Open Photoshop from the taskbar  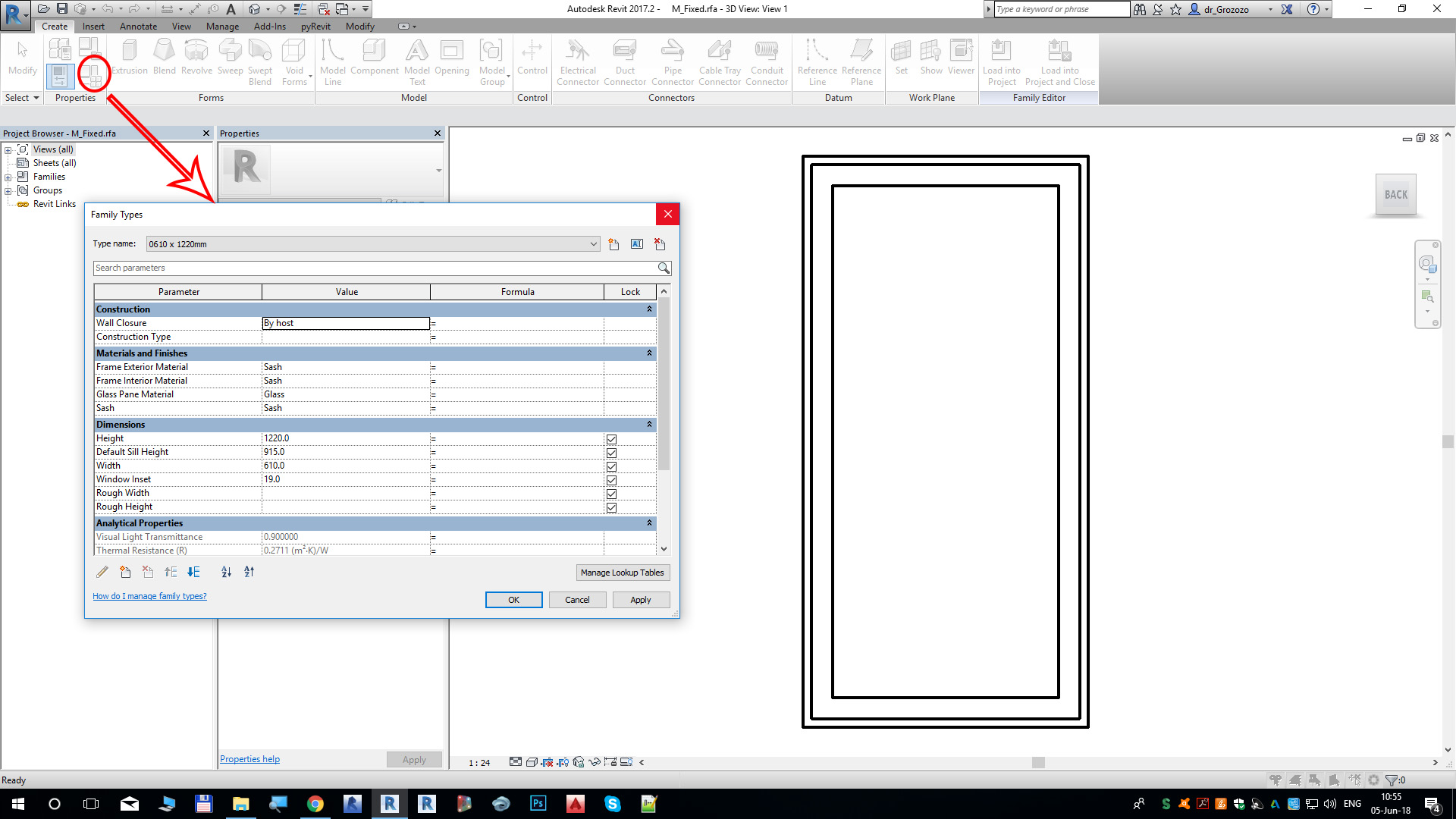pos(538,804)
